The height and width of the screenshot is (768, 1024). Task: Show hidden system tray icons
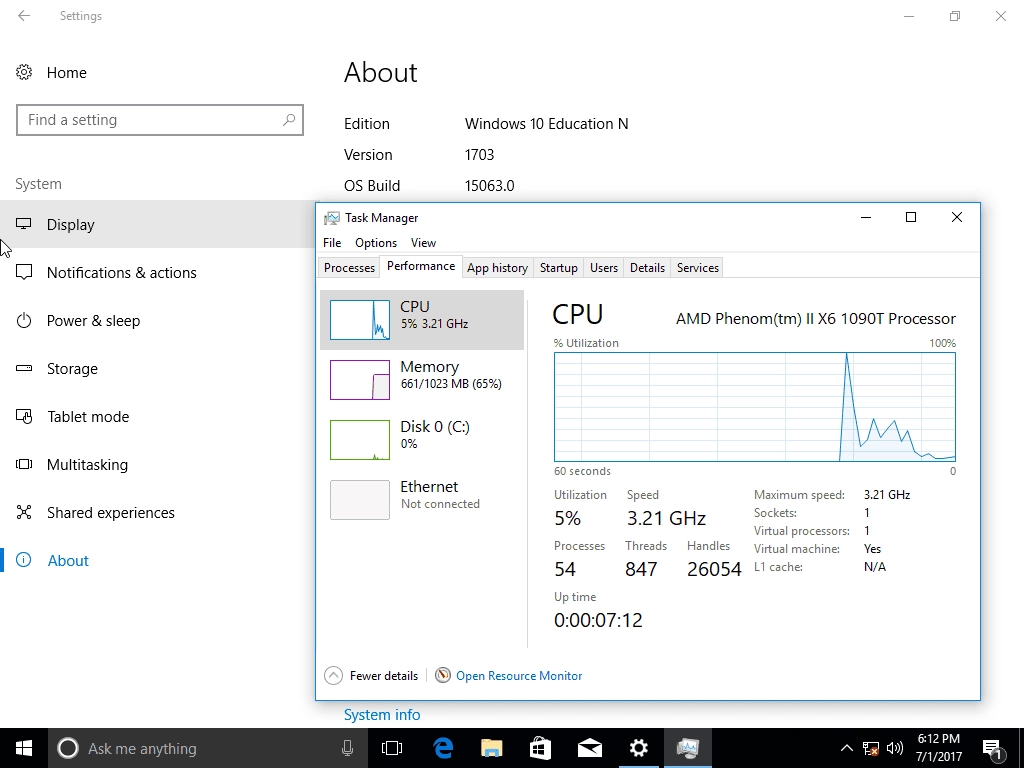coord(846,748)
